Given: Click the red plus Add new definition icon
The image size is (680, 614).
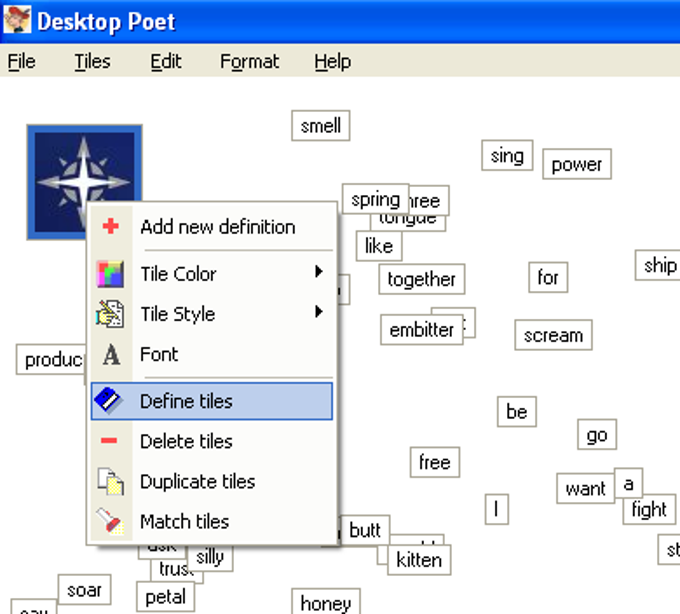Looking at the screenshot, I should click(111, 226).
